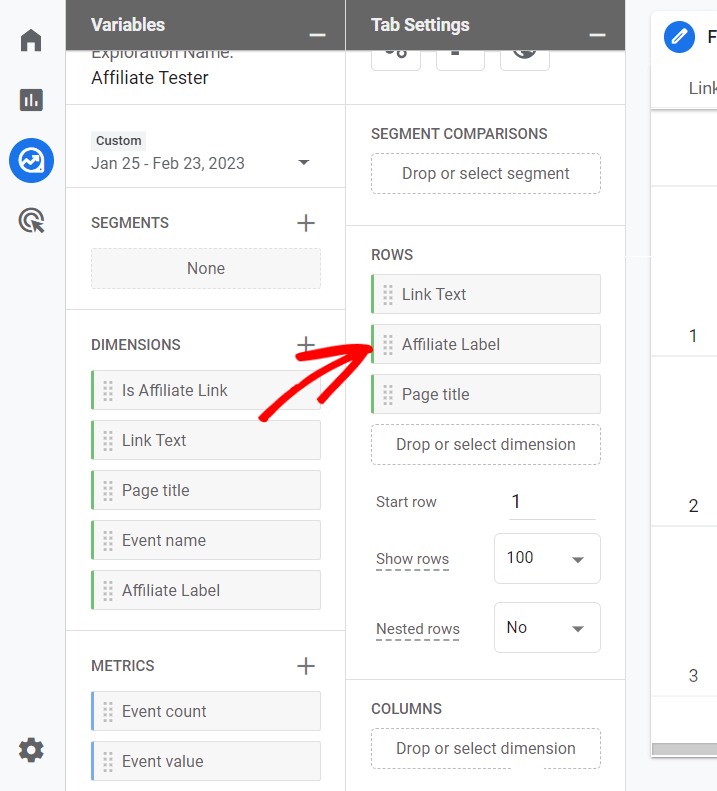Screen dimensions: 717x791
Task: Grab drag handle of Link Text dimension in Variables
Action: [x=108, y=440]
